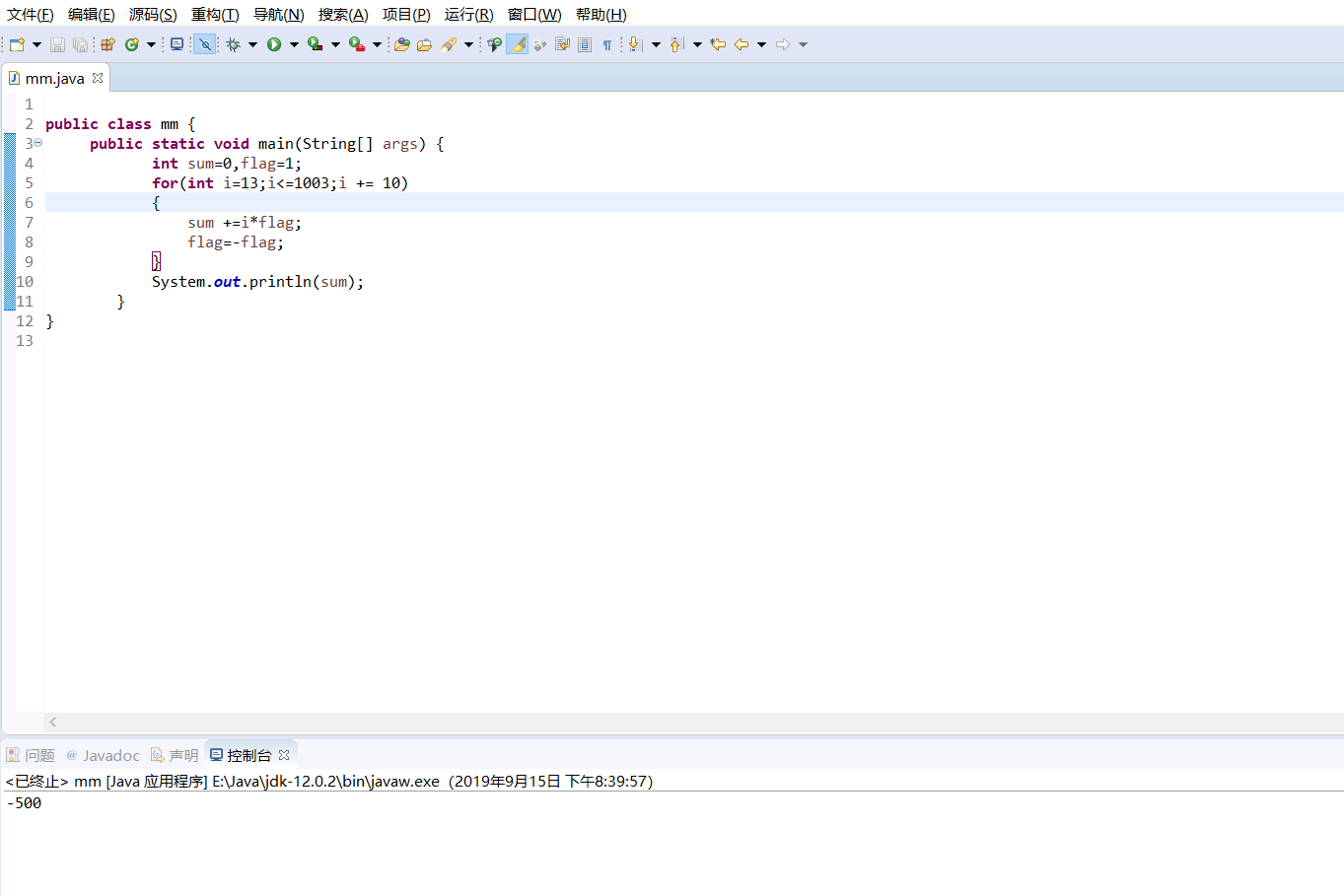Screen dimensions: 1344x896
Task: Click the highlighted closing brace on line 9
Action: coord(156,261)
